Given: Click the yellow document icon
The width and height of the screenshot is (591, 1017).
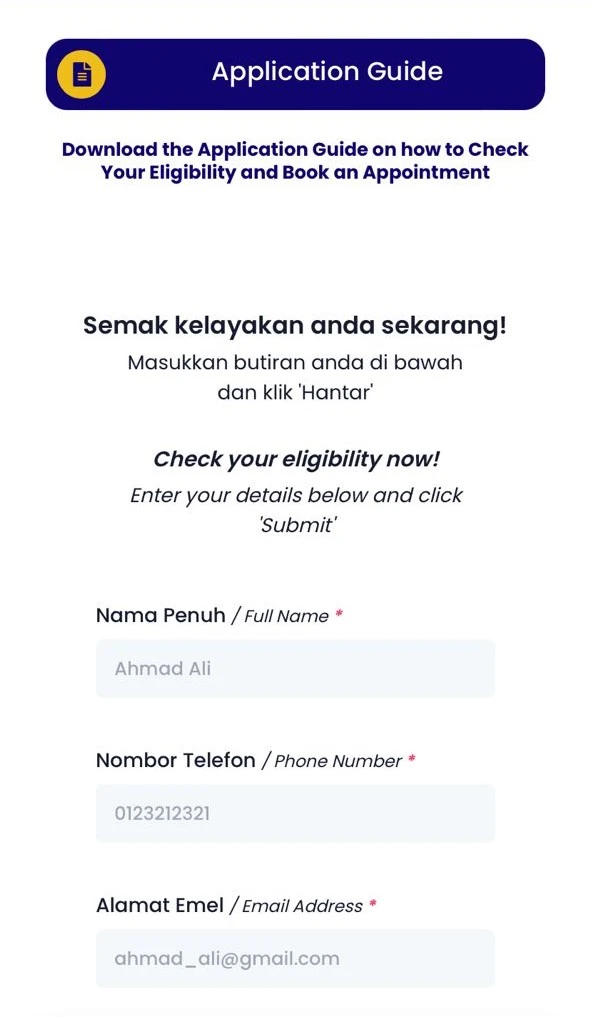Looking at the screenshot, I should 81,74.
